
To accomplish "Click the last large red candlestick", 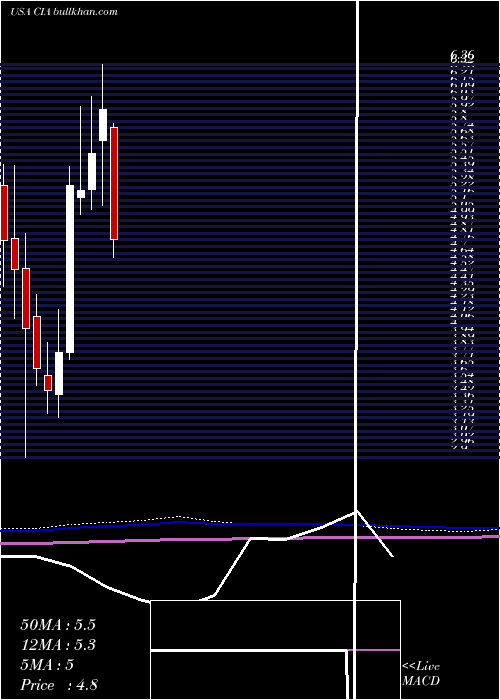I will click(x=114, y=183).
